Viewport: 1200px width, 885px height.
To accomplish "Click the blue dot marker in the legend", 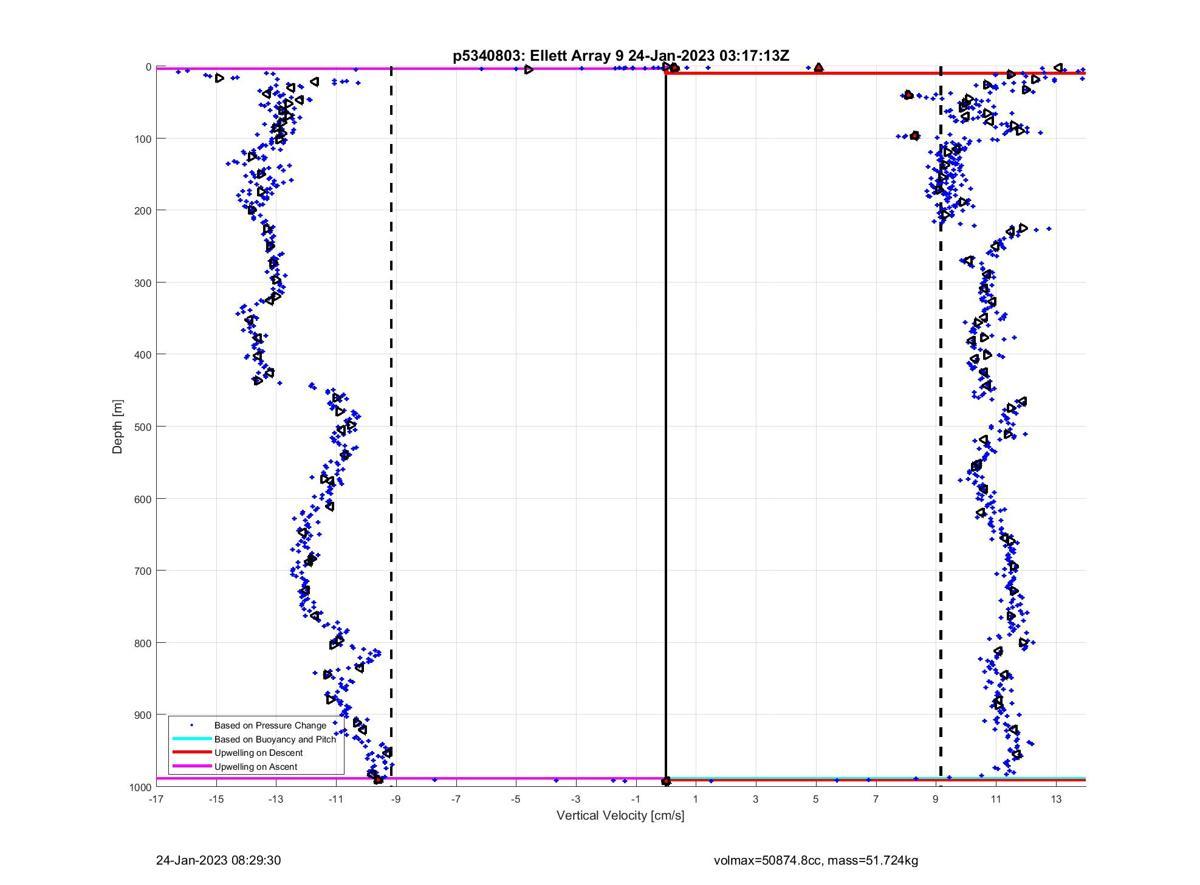I will [x=191, y=725].
